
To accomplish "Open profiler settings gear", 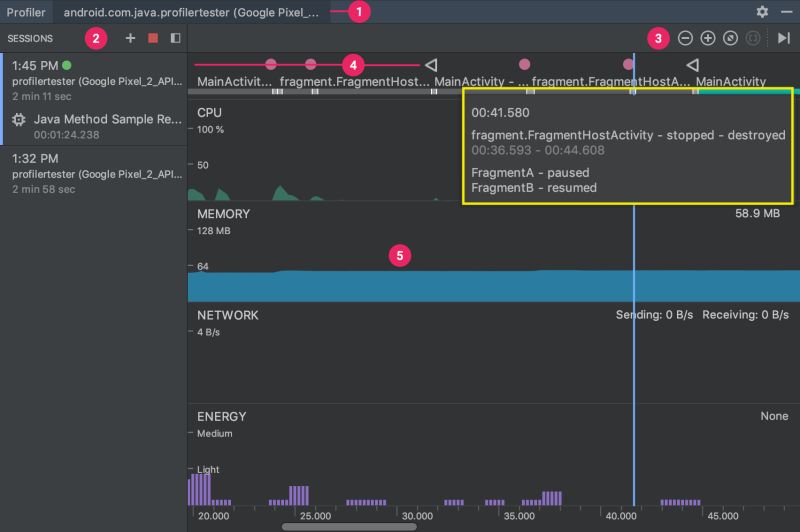I will point(762,11).
